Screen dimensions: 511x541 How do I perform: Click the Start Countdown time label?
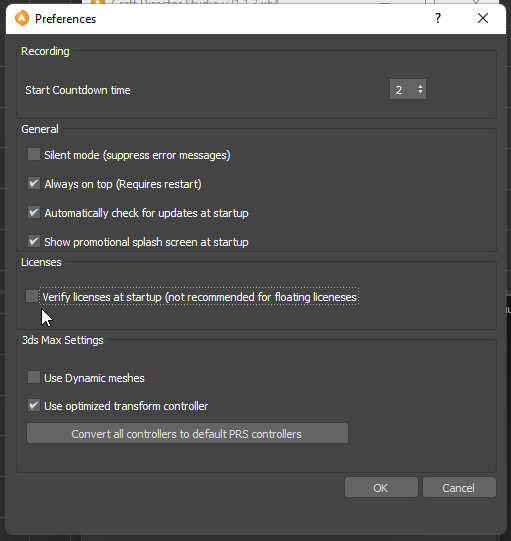(78, 90)
